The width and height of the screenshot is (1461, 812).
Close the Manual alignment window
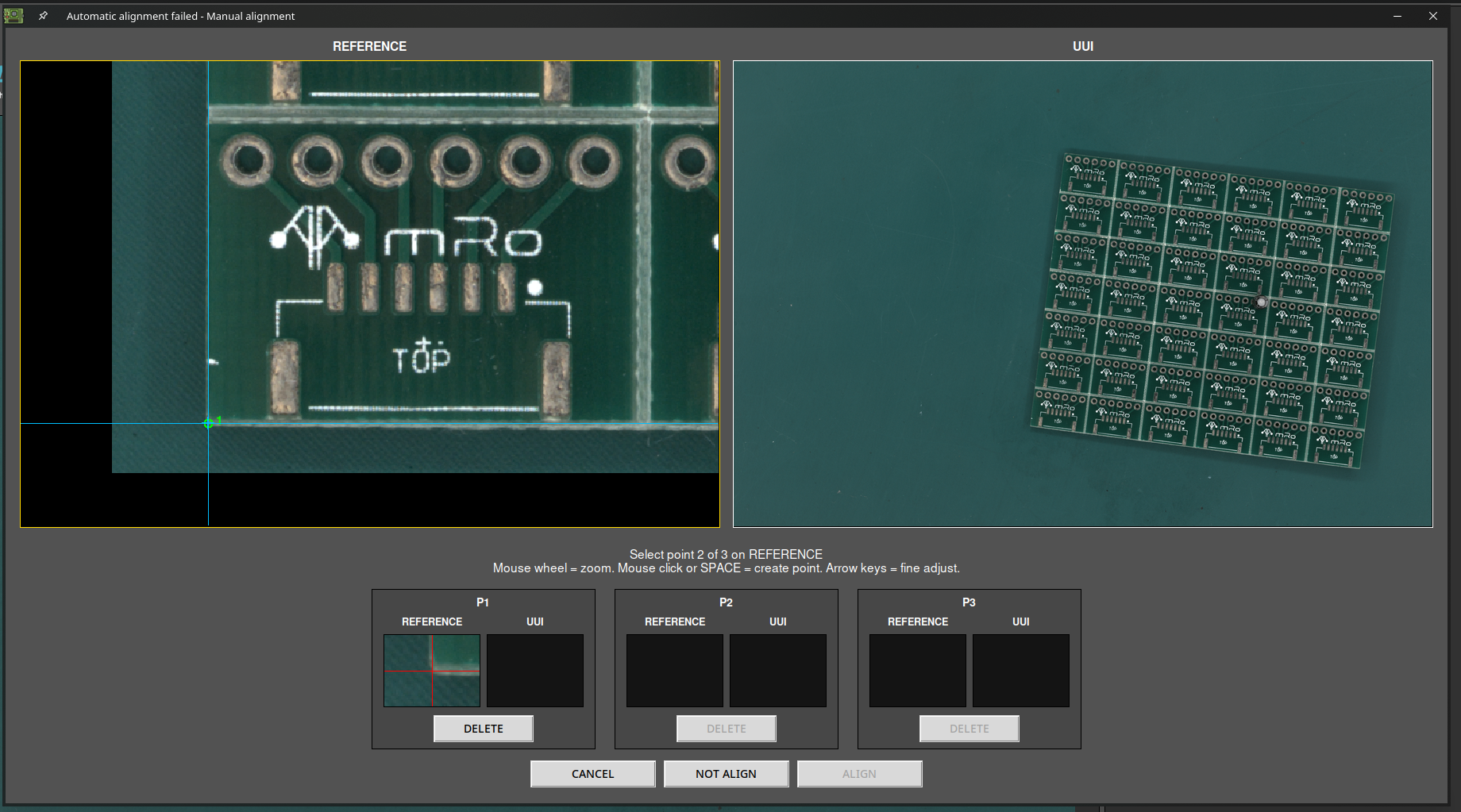pyautogui.click(x=1433, y=16)
